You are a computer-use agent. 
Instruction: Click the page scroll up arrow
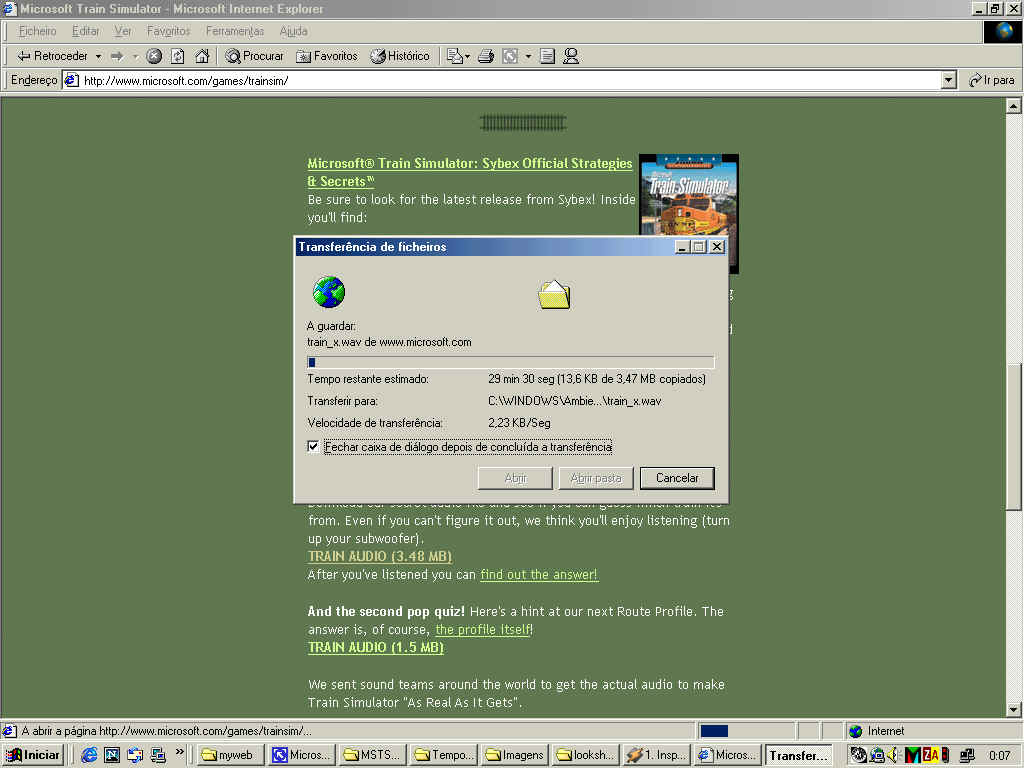tap(1014, 105)
